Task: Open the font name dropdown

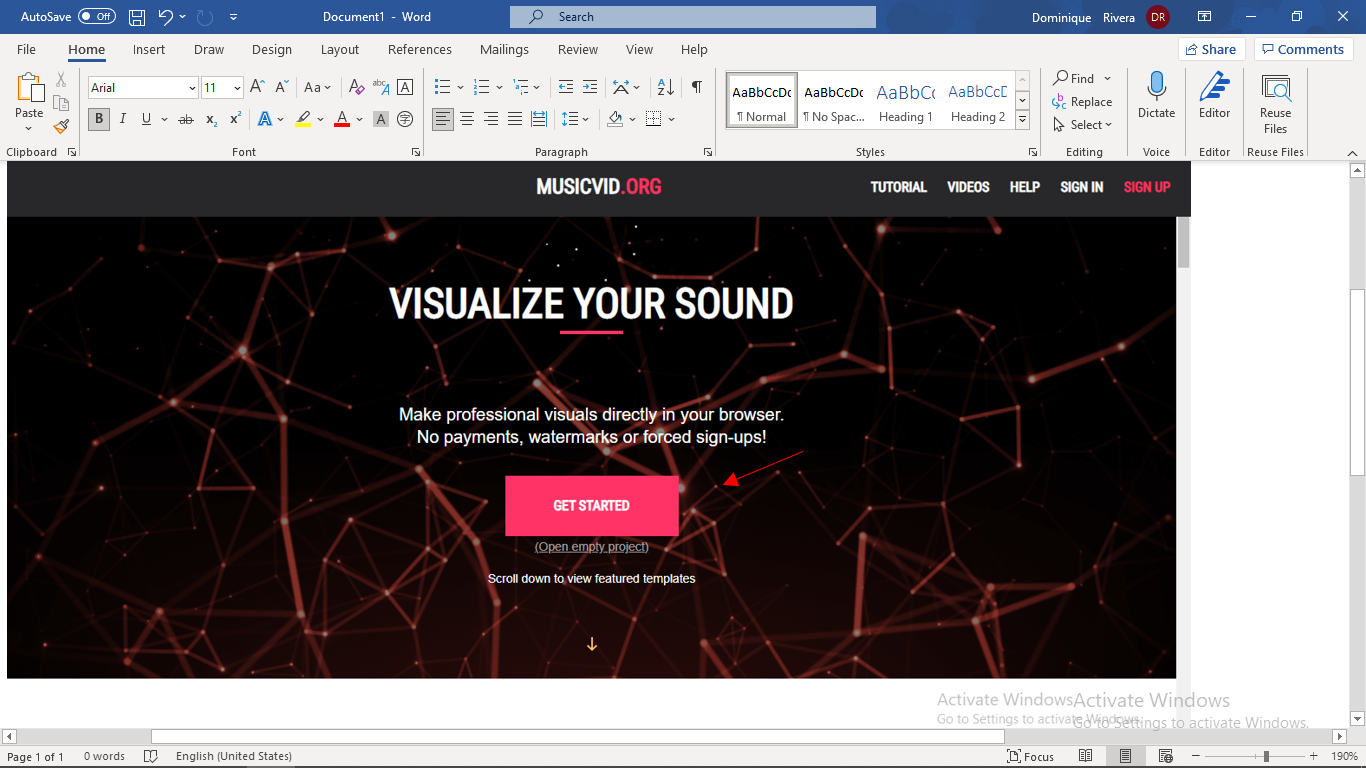Action: click(x=192, y=88)
